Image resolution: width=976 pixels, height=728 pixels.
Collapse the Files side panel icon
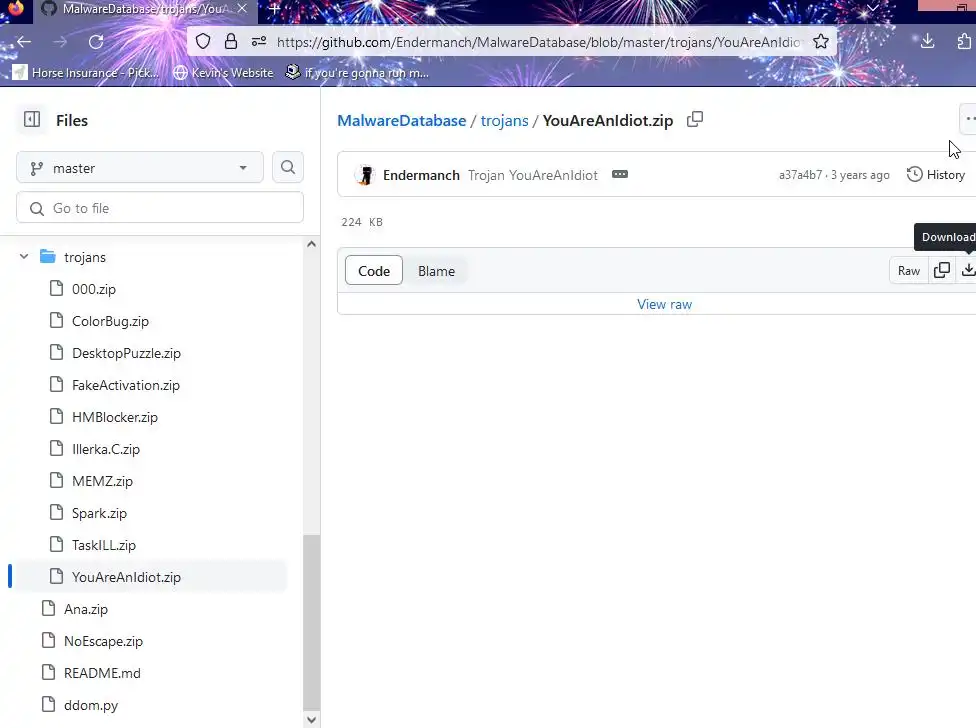coord(32,119)
